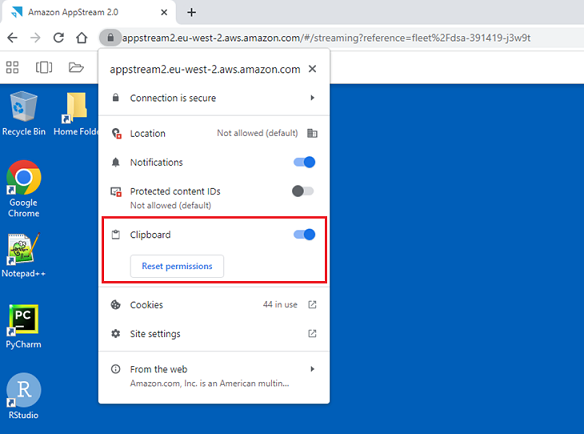The width and height of the screenshot is (584, 434).
Task: Click the Notifications bell icon
Action: 116,162
